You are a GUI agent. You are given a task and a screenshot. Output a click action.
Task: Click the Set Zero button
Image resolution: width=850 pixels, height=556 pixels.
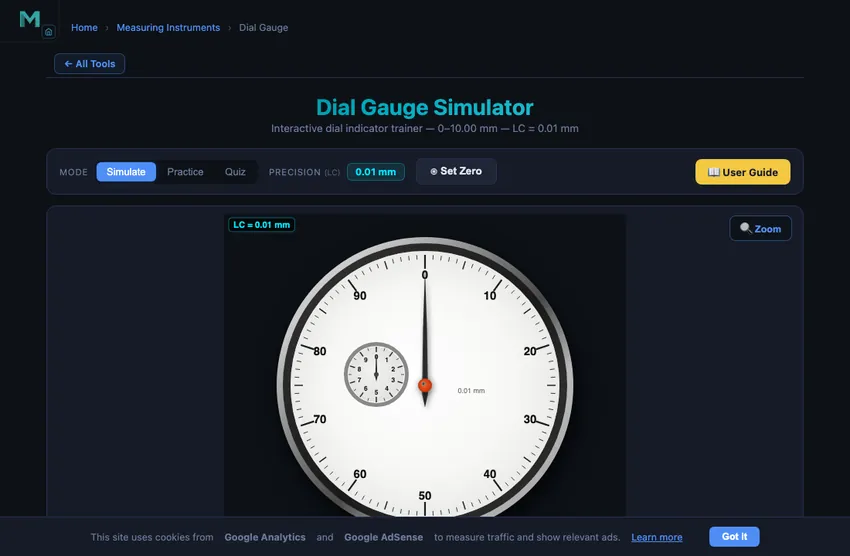pyautogui.click(x=456, y=171)
